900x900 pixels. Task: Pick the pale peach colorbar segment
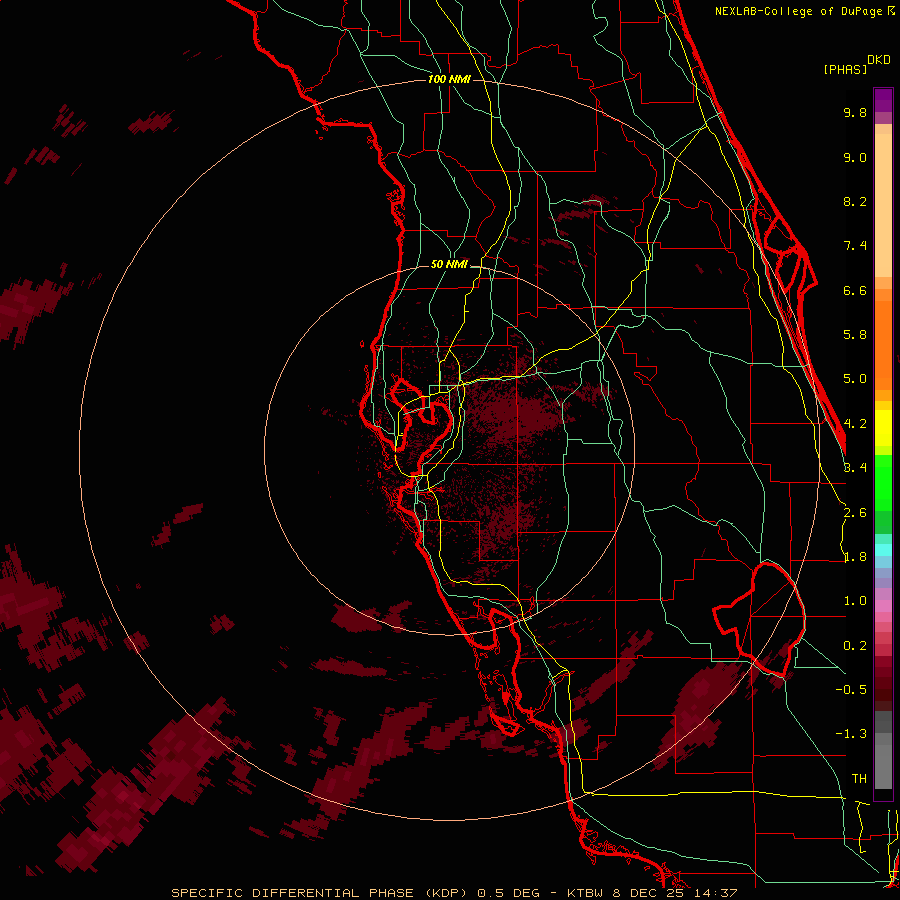tap(883, 205)
